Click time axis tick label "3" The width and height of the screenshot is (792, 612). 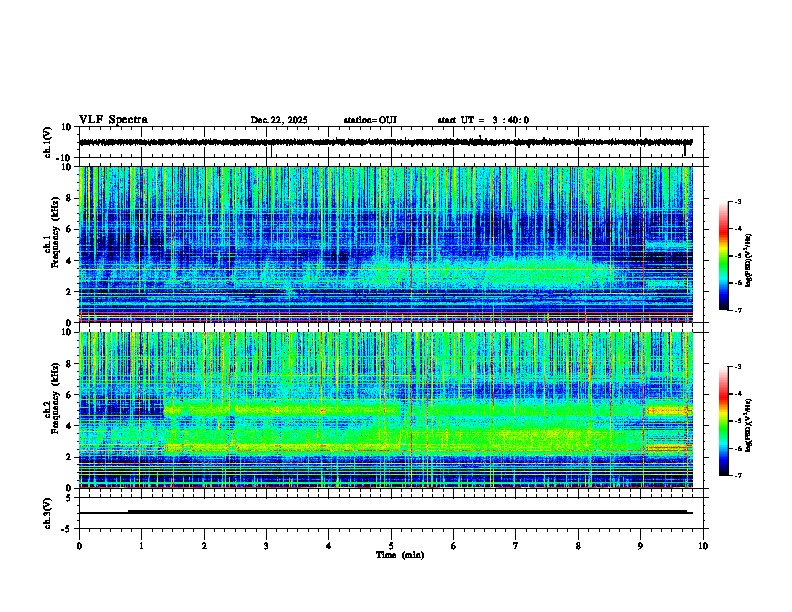click(266, 546)
